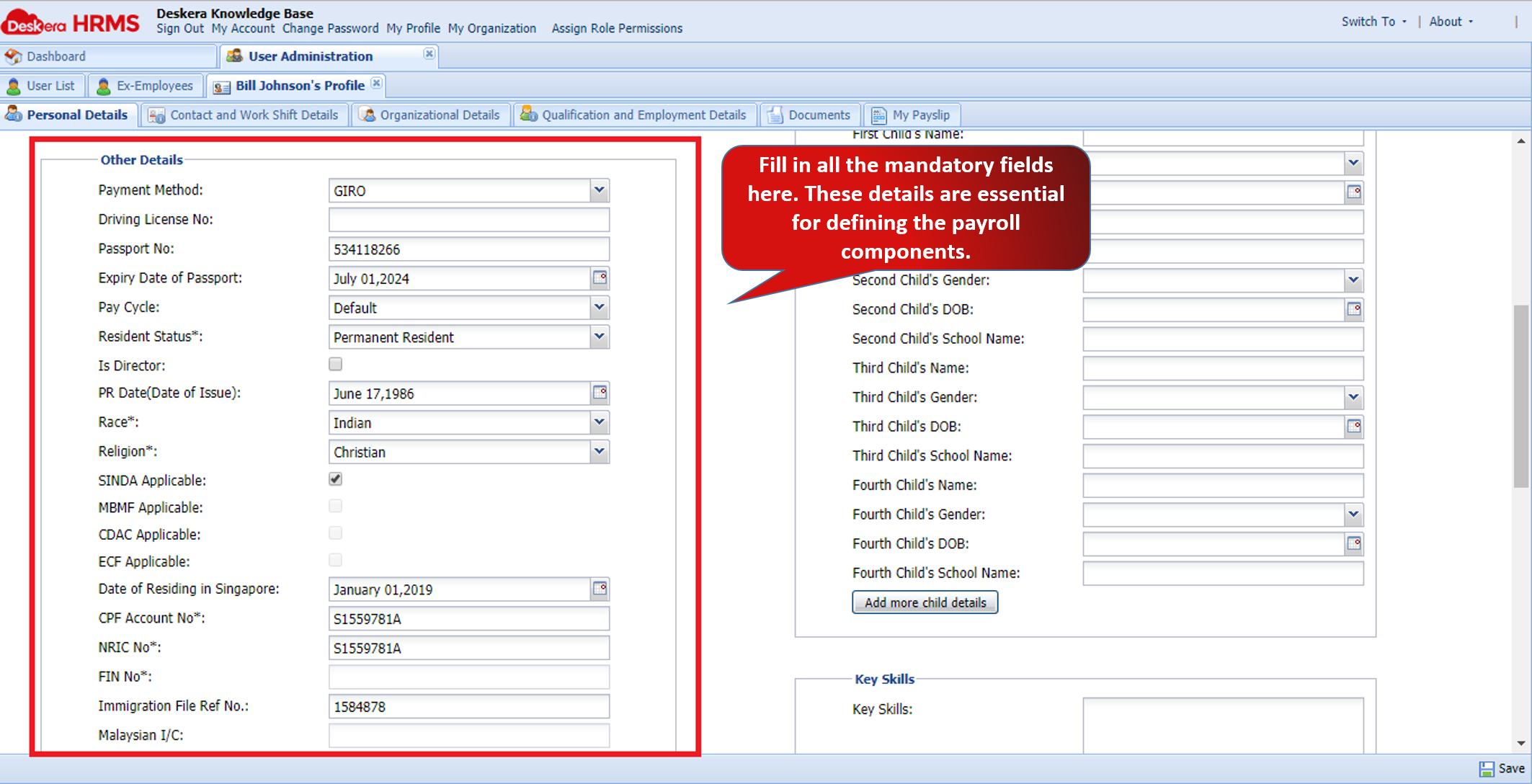Switch to the Dashboard tab
The height and width of the screenshot is (784, 1532).
pyautogui.click(x=108, y=56)
